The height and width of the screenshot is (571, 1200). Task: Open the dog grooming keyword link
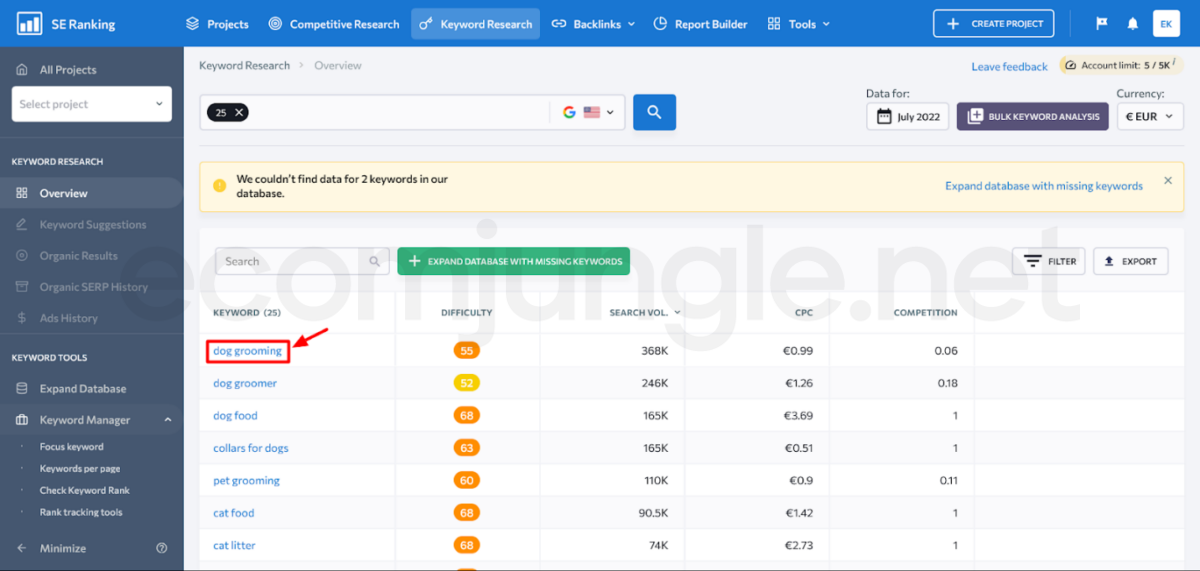tap(247, 351)
